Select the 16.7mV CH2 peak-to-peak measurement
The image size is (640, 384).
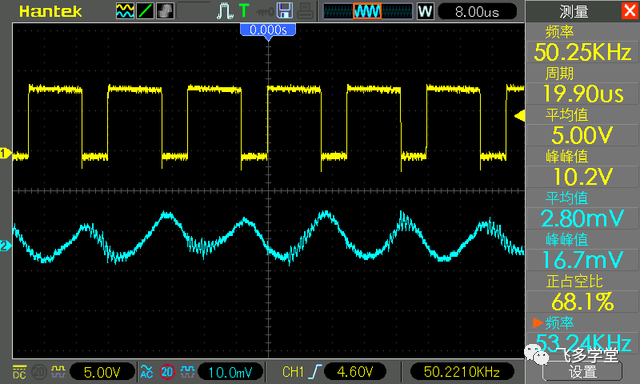click(582, 260)
